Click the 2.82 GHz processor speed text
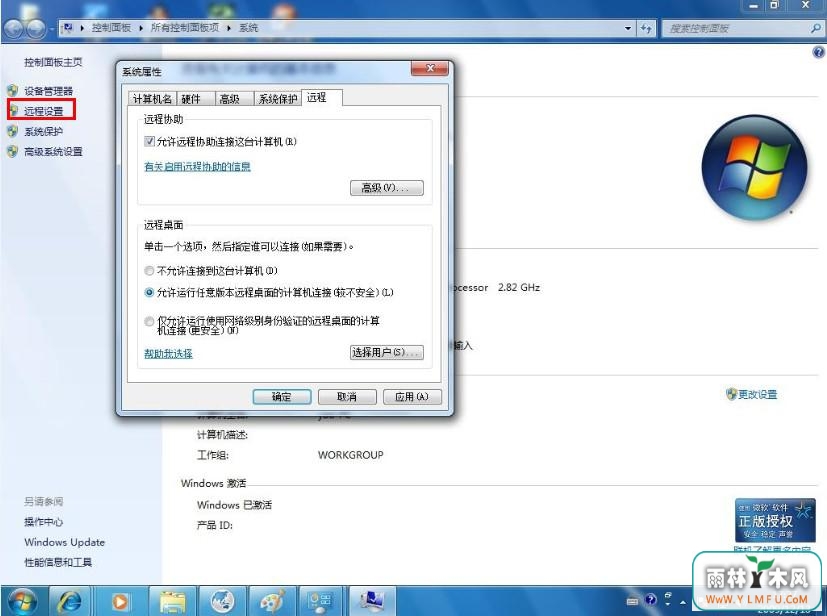This screenshot has width=827, height=616. tap(519, 287)
